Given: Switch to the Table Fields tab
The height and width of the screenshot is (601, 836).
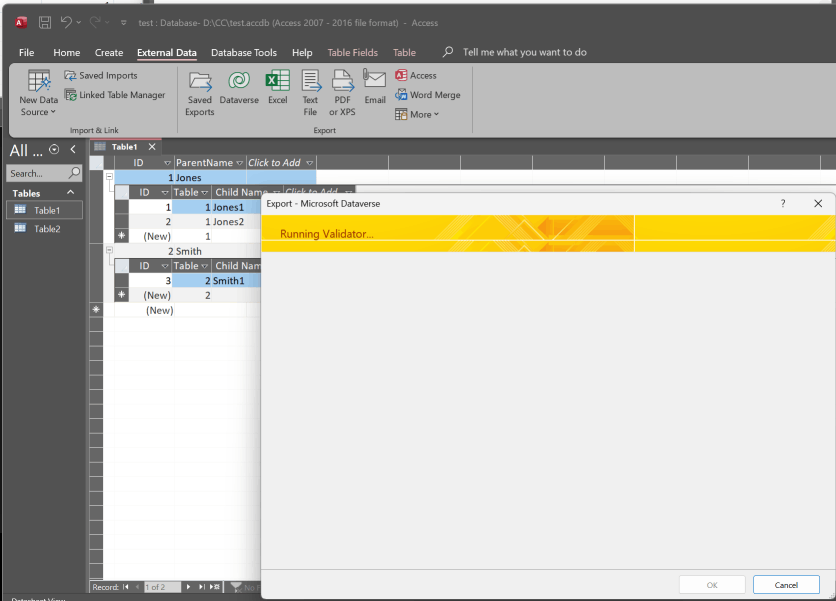Looking at the screenshot, I should 352,52.
